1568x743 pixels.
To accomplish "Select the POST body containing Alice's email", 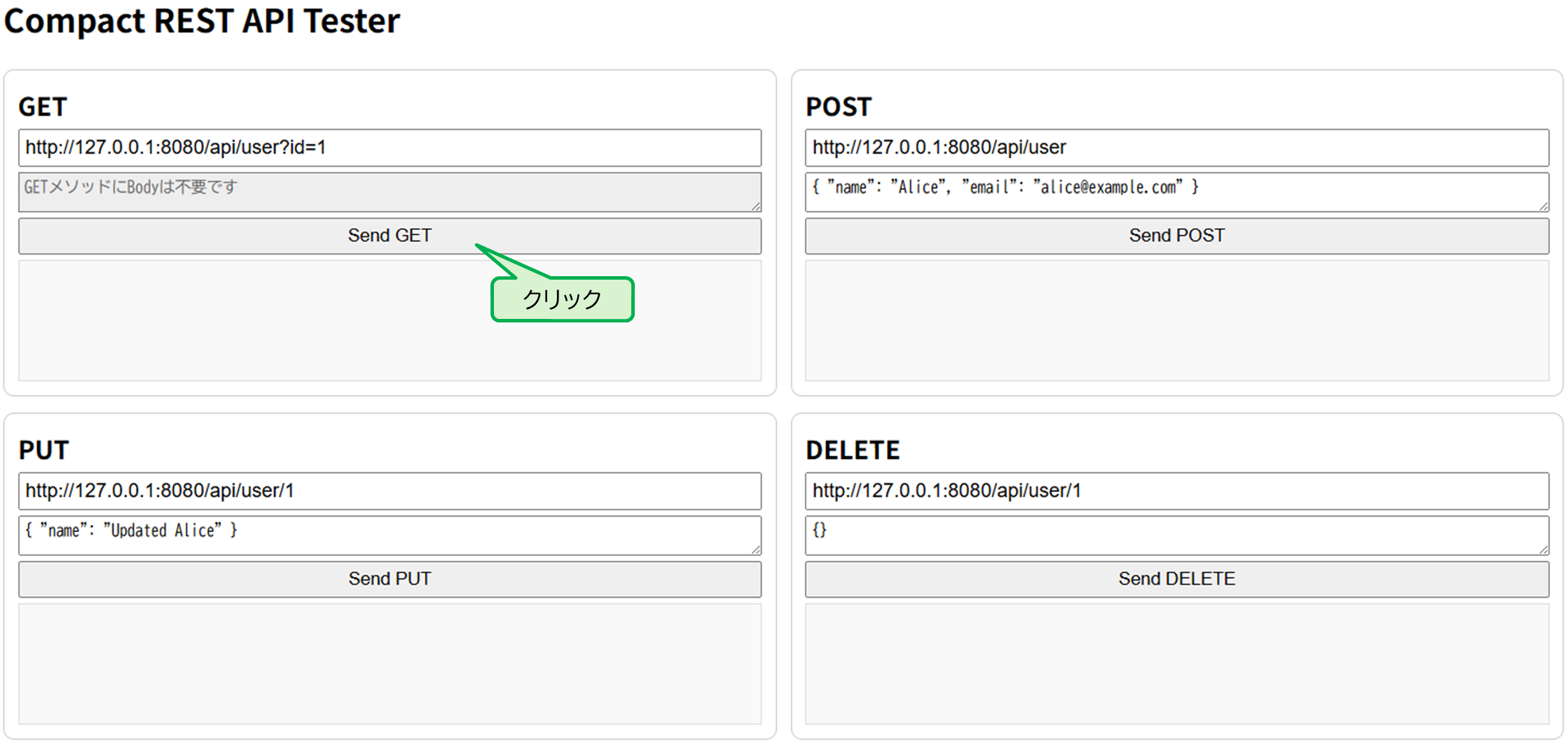I will (1177, 191).
